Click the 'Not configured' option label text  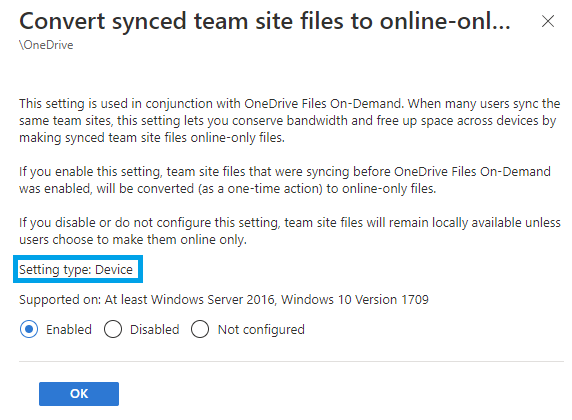[261, 330]
